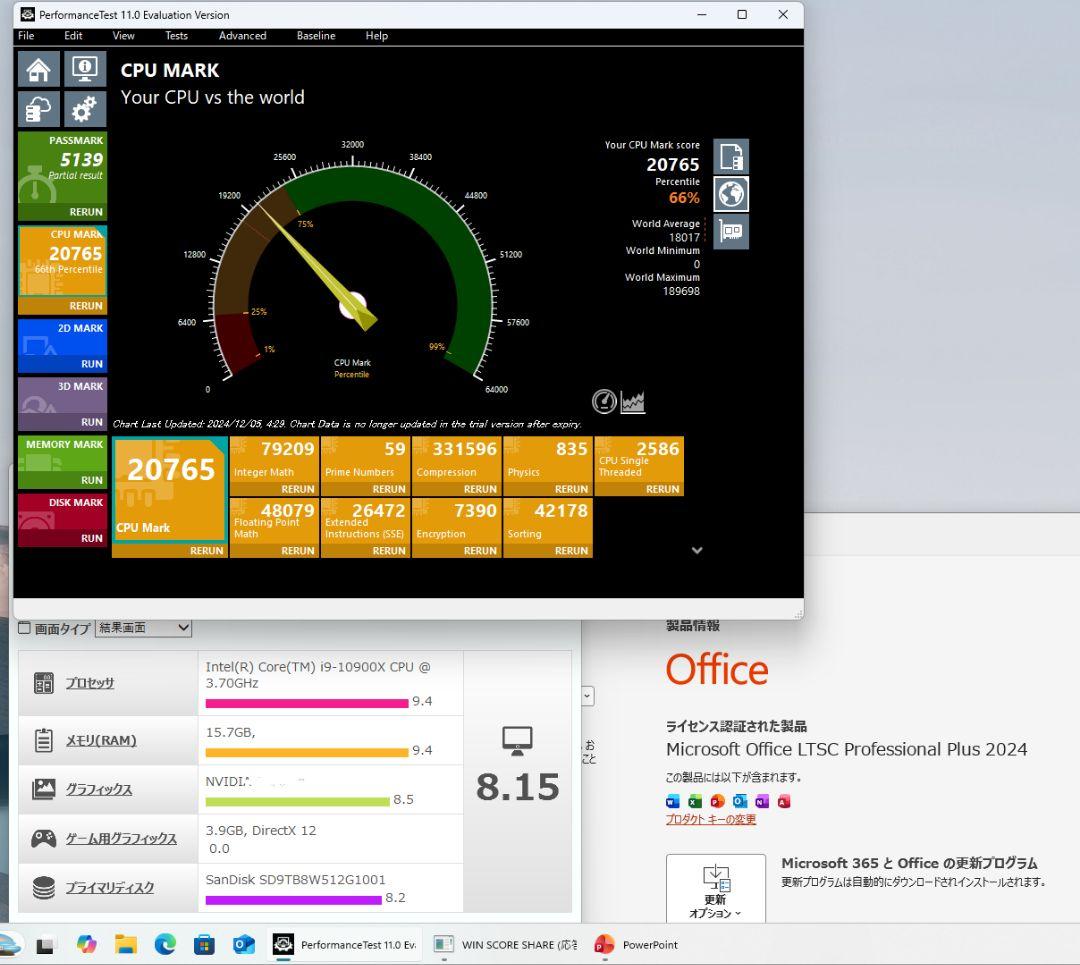Expand the chevron below the result tiles
The image size is (1080, 965).
click(x=697, y=550)
